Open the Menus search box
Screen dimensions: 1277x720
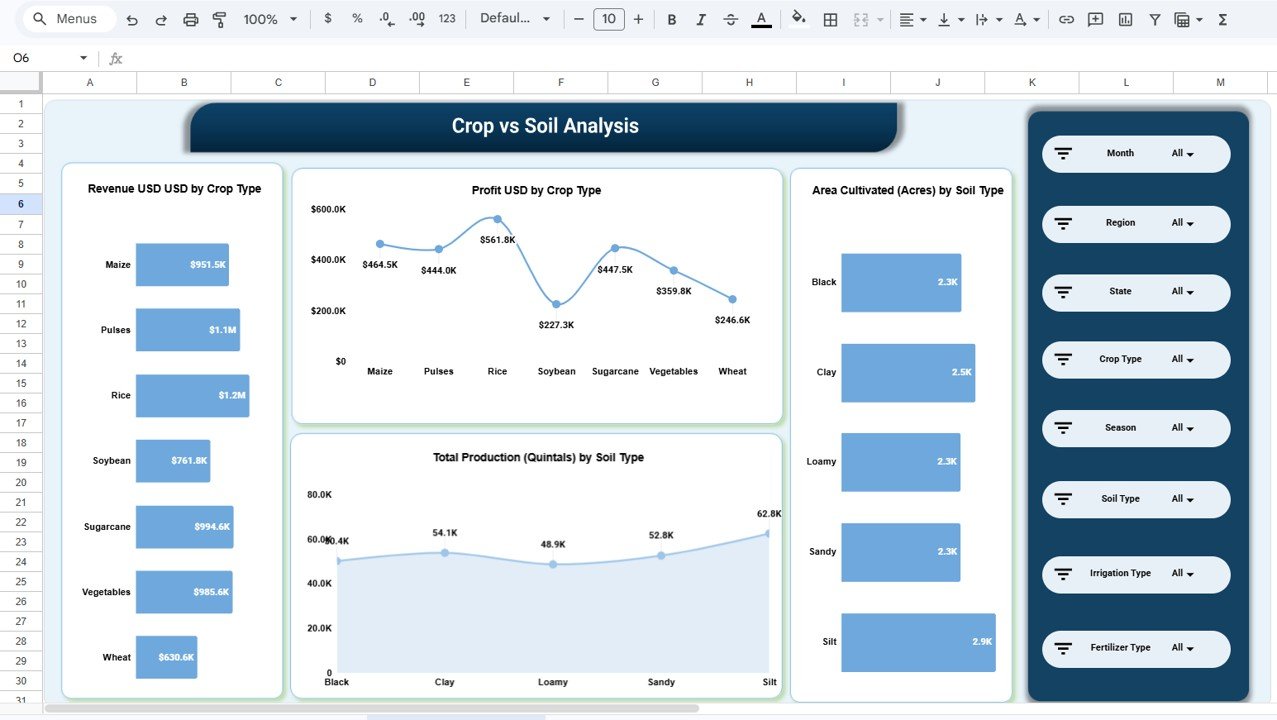coord(68,18)
